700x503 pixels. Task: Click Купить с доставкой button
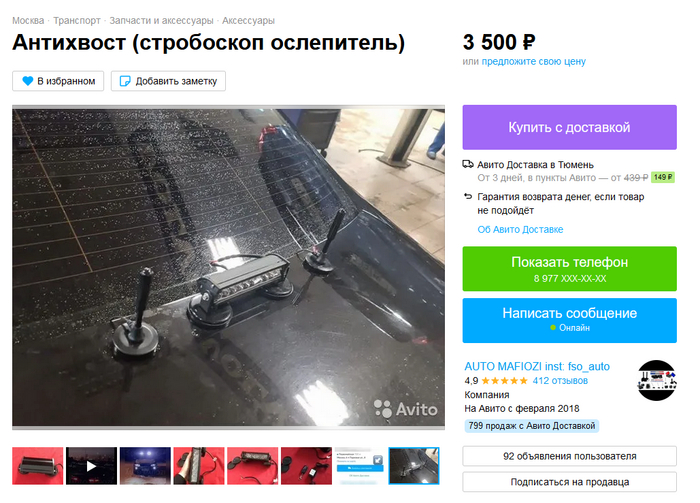tap(569, 127)
